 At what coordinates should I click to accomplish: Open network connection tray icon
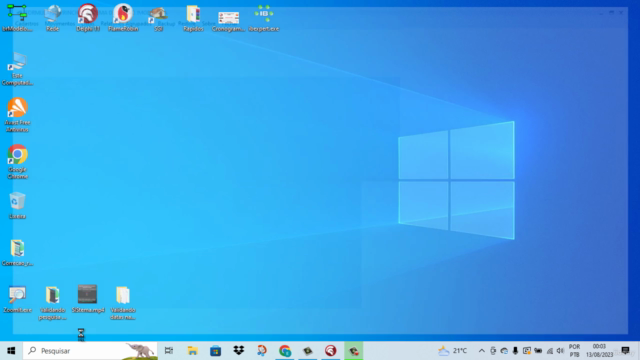click(549, 351)
